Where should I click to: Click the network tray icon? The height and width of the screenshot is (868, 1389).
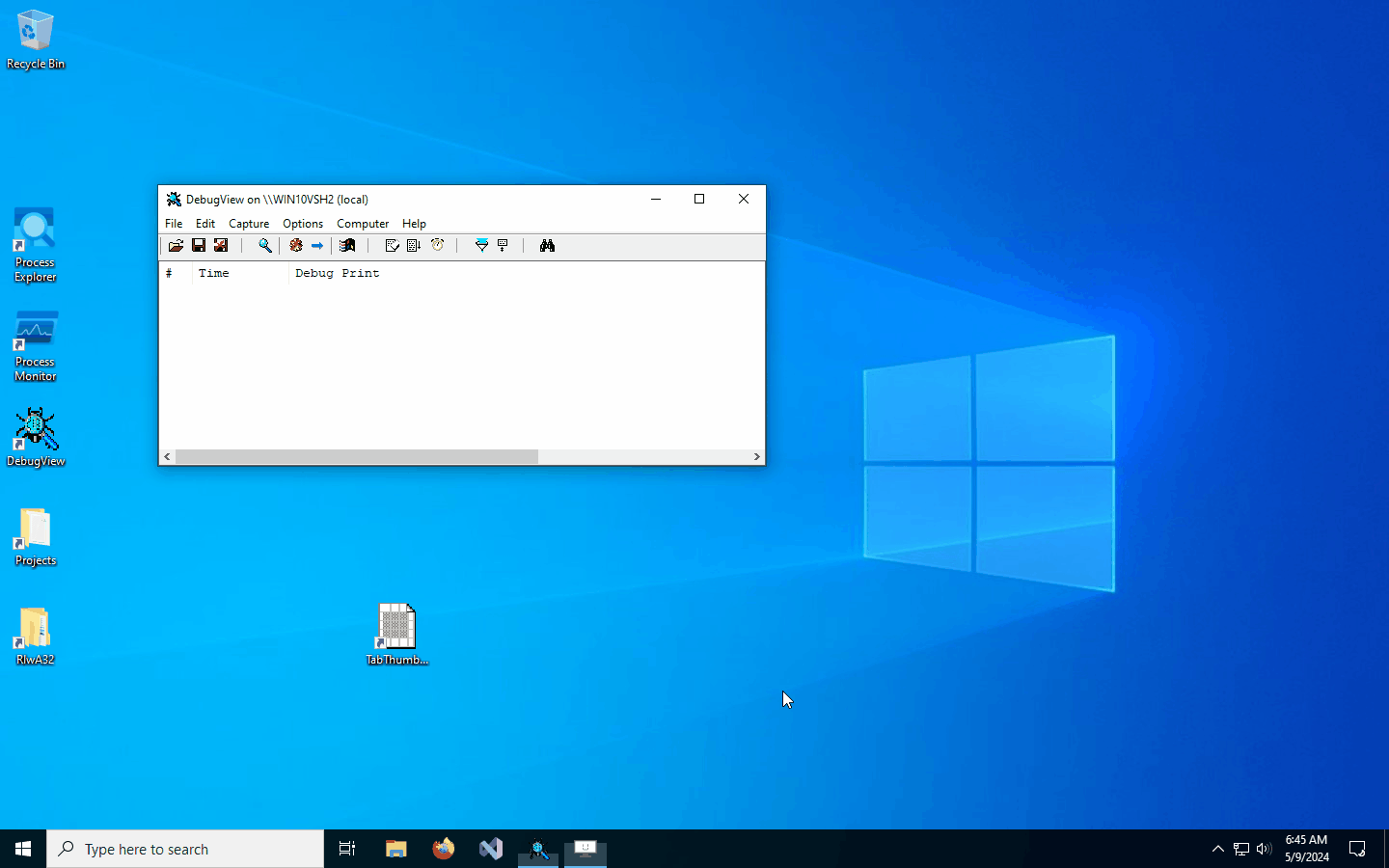coord(1241,849)
